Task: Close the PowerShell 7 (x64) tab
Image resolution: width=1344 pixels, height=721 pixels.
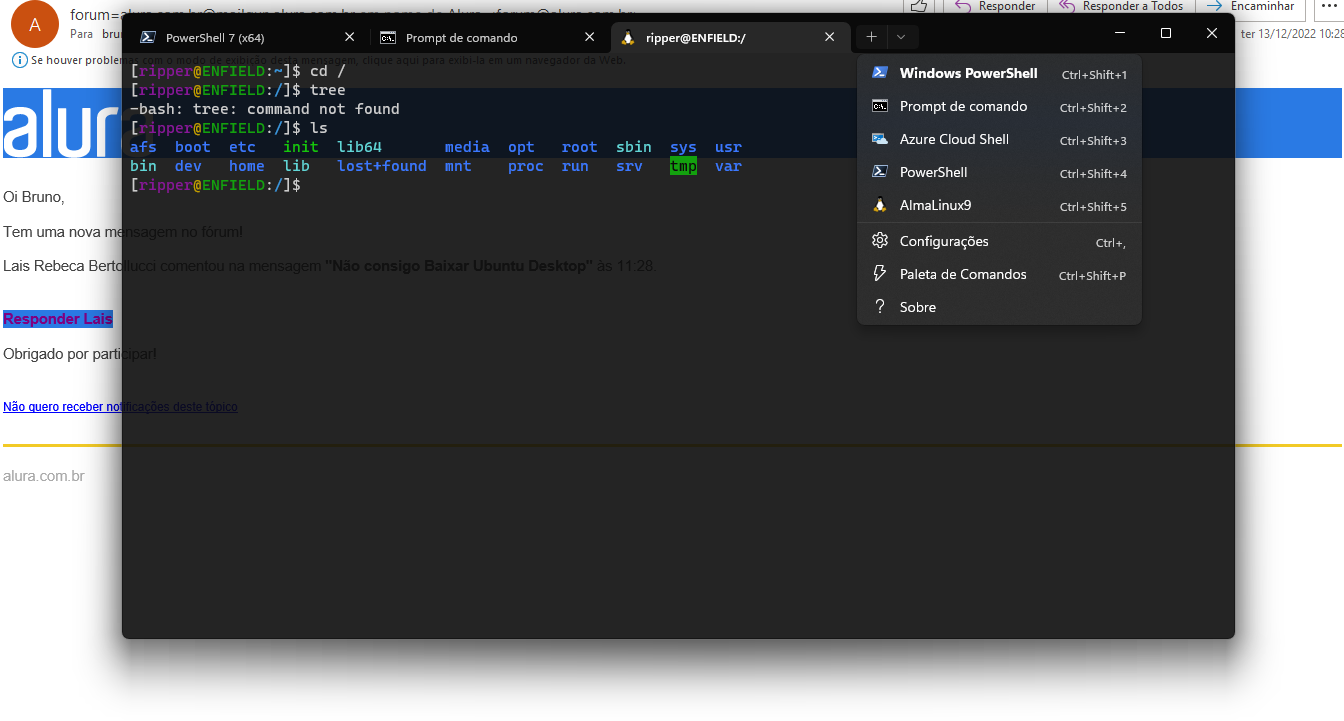Action: click(349, 37)
